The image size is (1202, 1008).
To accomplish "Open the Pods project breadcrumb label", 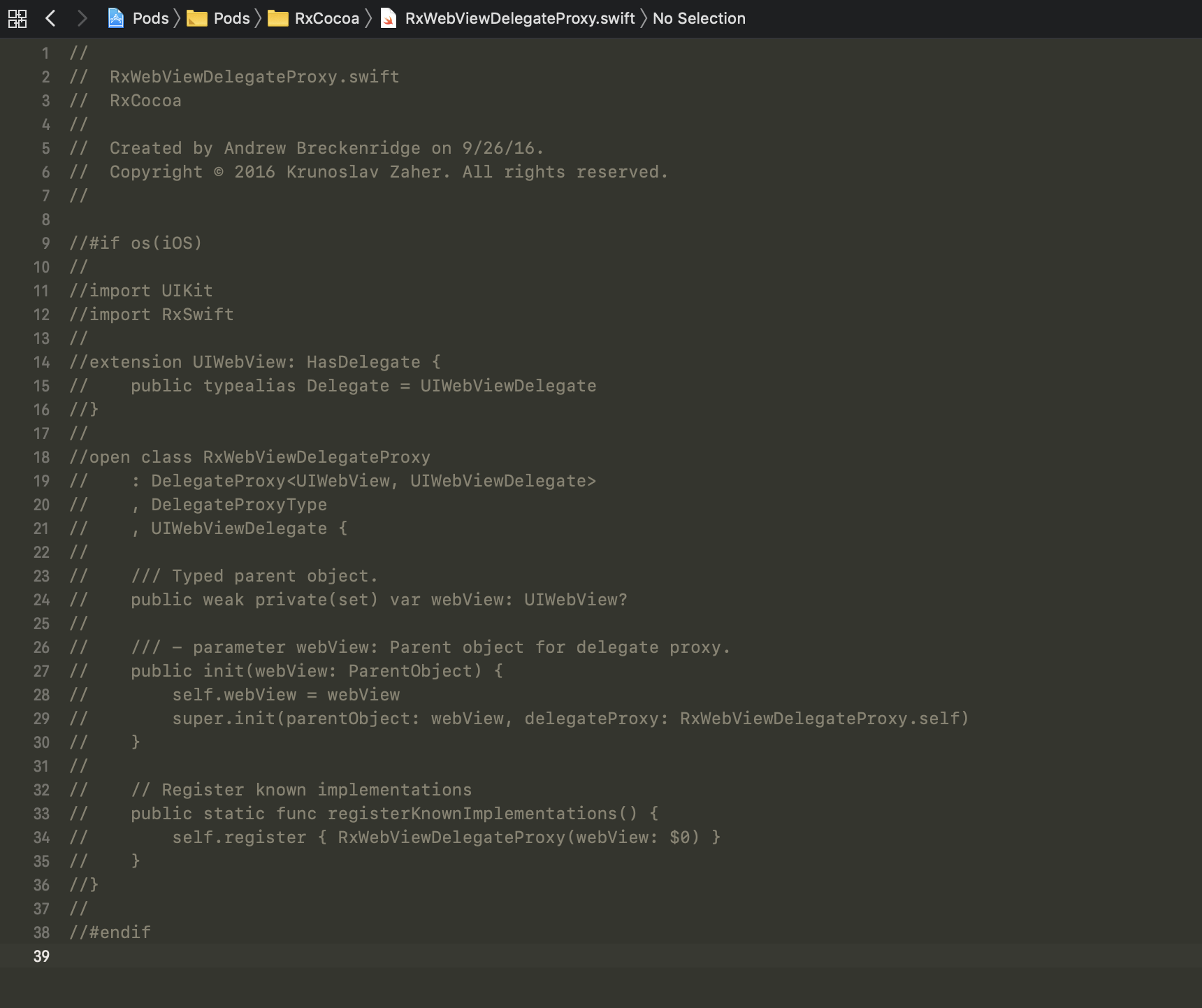I will (x=150, y=18).
